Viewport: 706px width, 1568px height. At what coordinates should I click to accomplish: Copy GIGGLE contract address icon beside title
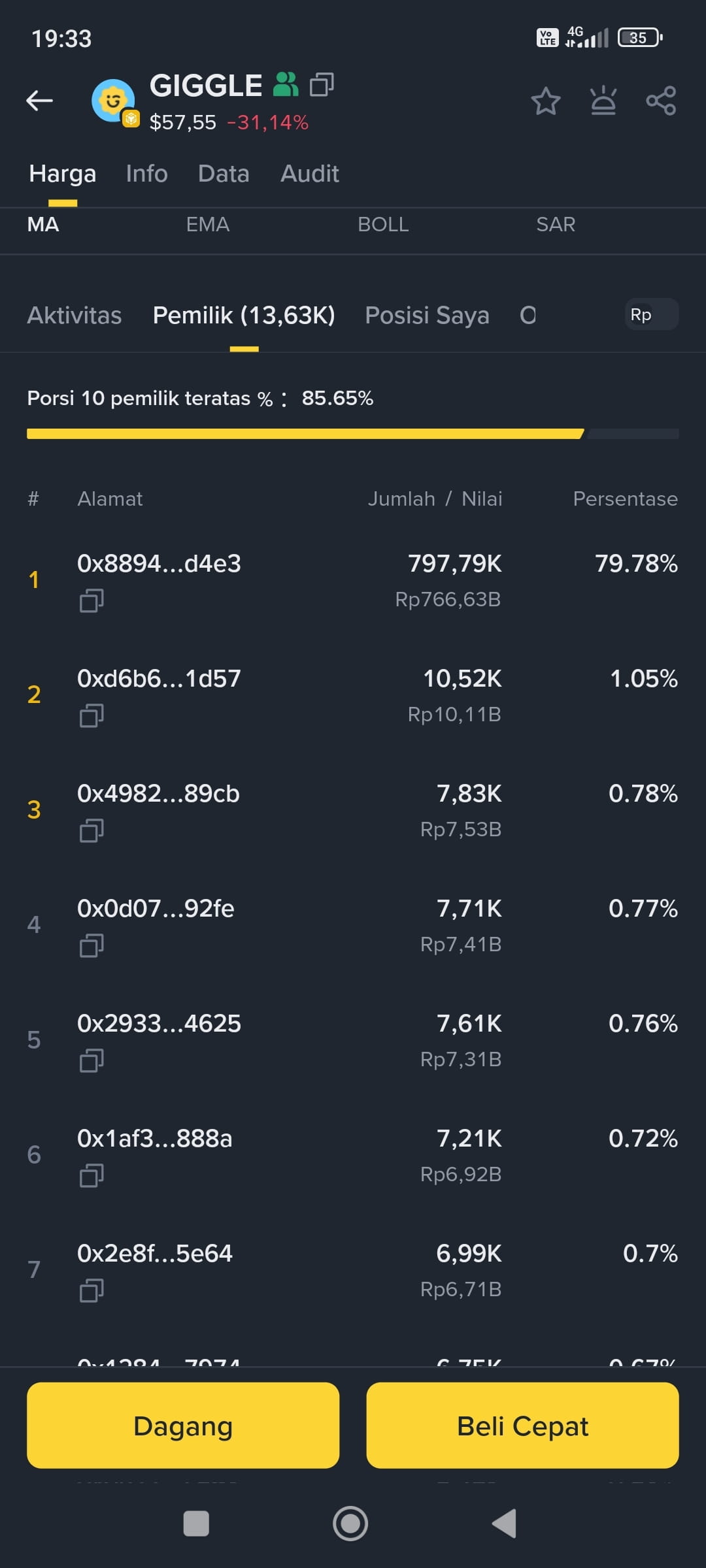pos(322,84)
